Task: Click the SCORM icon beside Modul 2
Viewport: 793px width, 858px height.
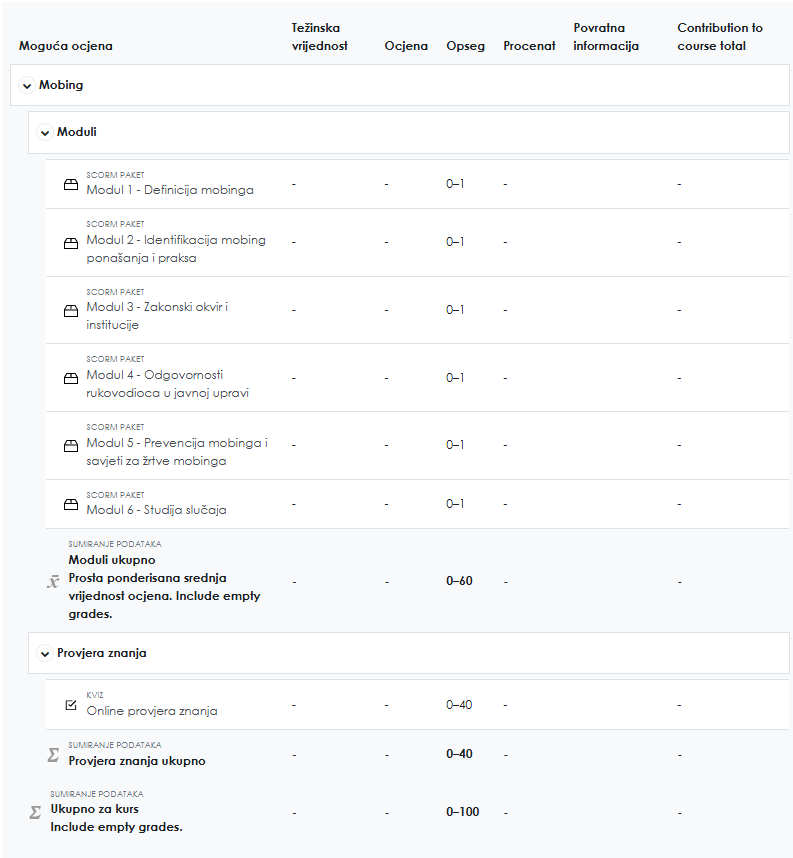Action: (x=71, y=243)
